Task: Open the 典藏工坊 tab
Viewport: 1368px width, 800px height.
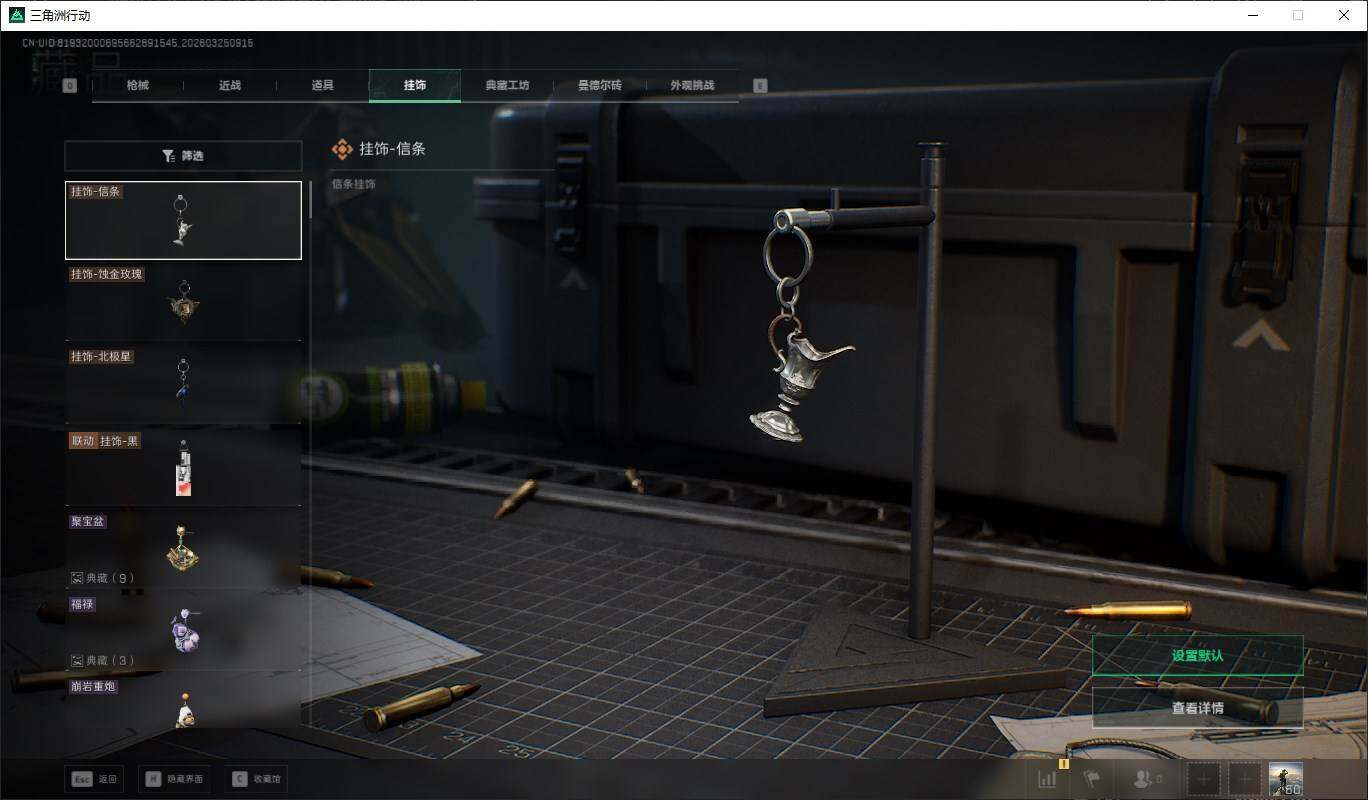Action: [x=507, y=86]
